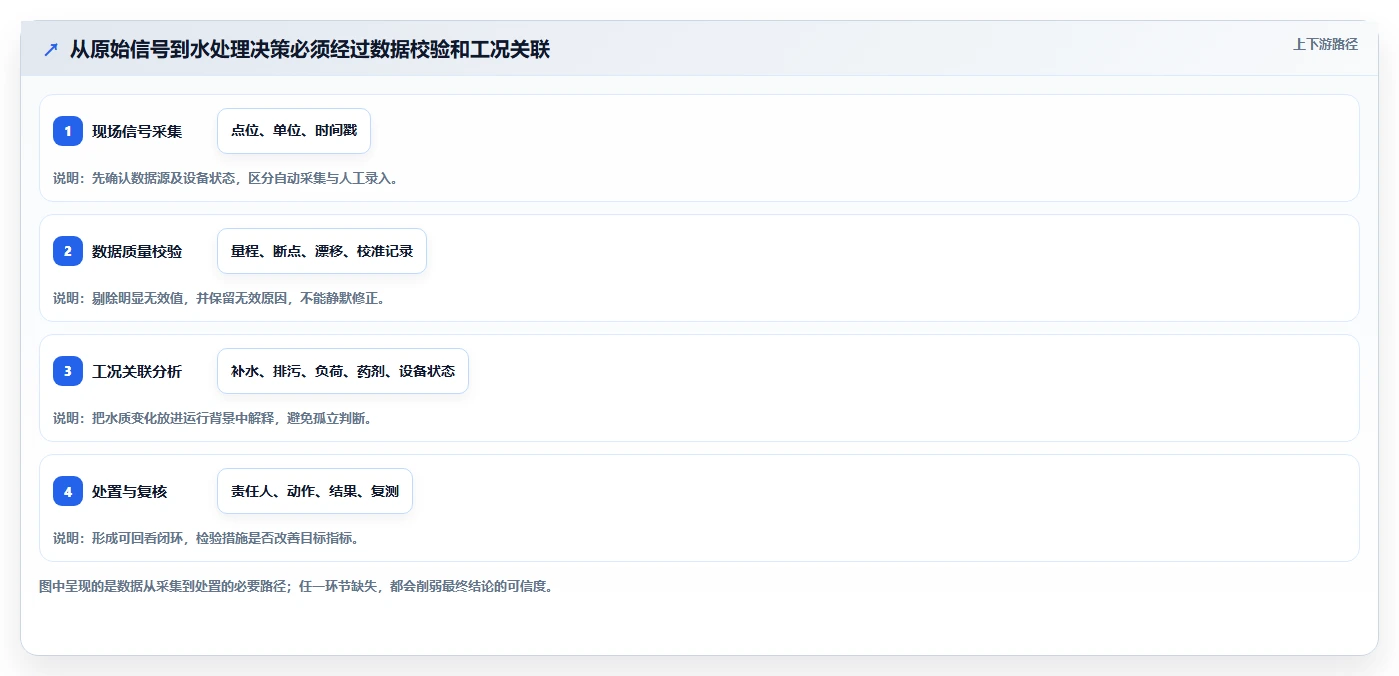The height and width of the screenshot is (676, 1399).
Task: Click the note starting 剔除明显无效值
Action: 219,298
